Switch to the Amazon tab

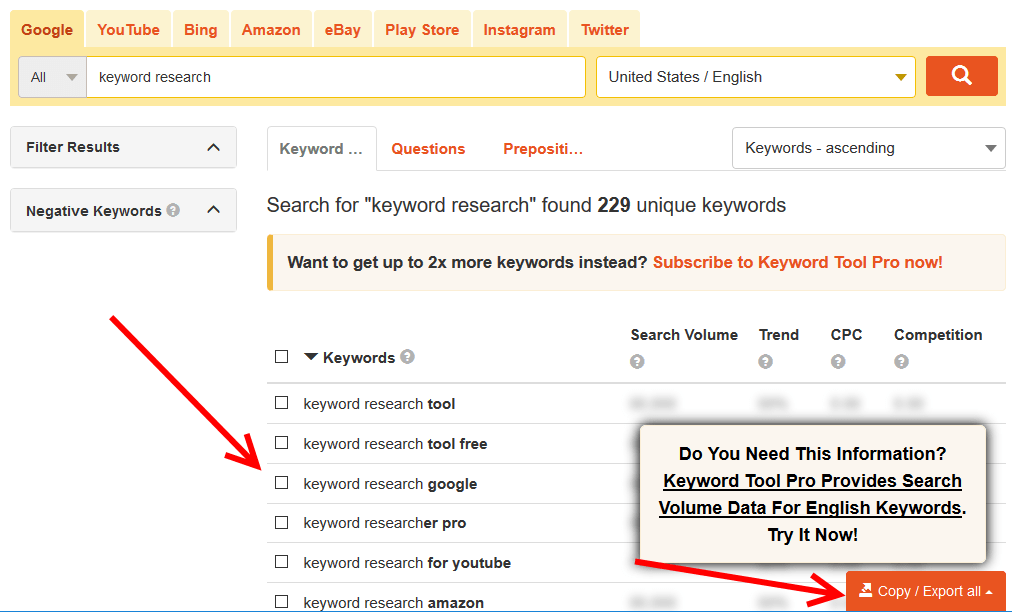[271, 30]
